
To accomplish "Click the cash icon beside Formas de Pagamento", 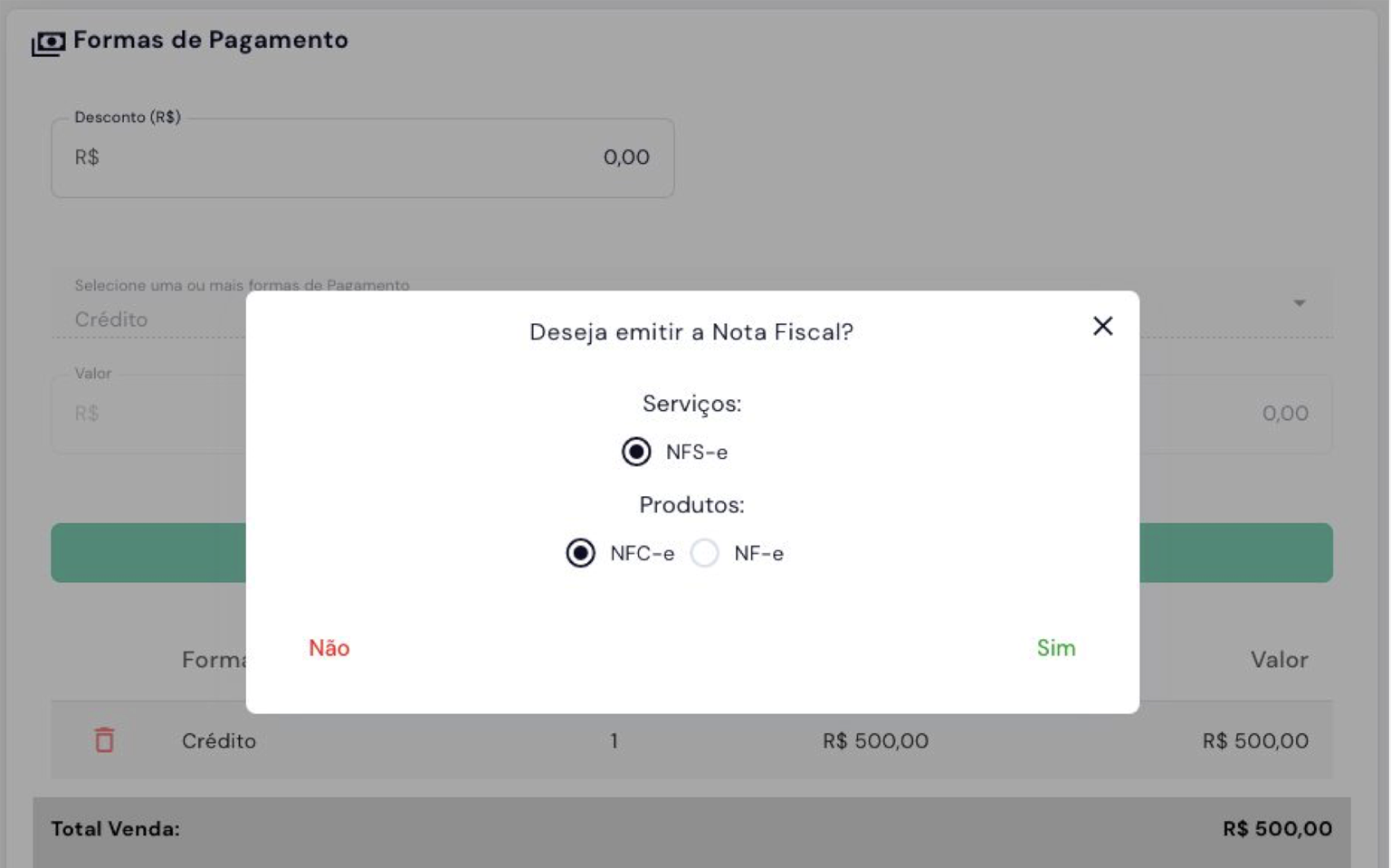I will tap(48, 43).
